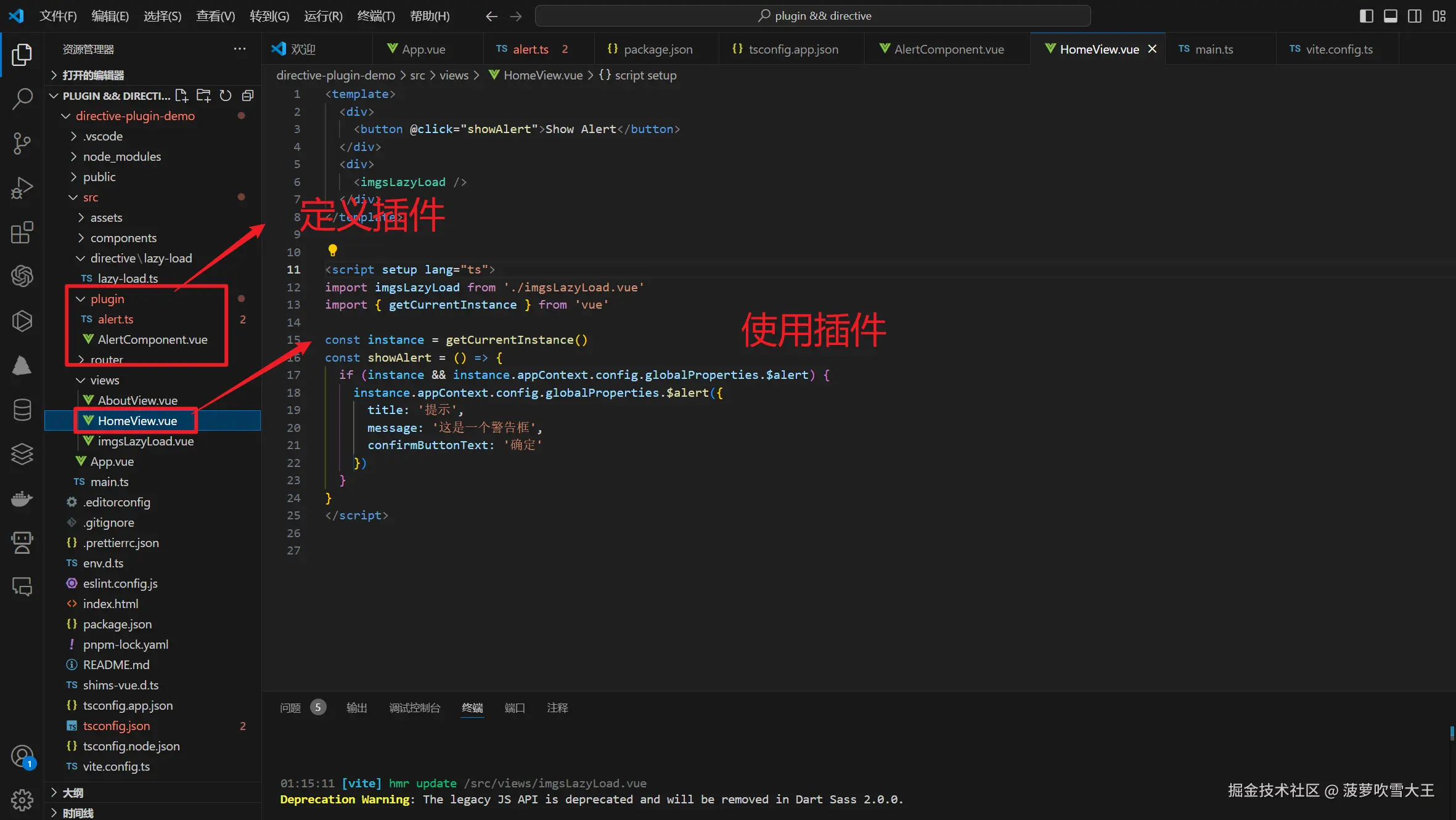Open the Manage settings gear
The image size is (1456, 820).
22,800
